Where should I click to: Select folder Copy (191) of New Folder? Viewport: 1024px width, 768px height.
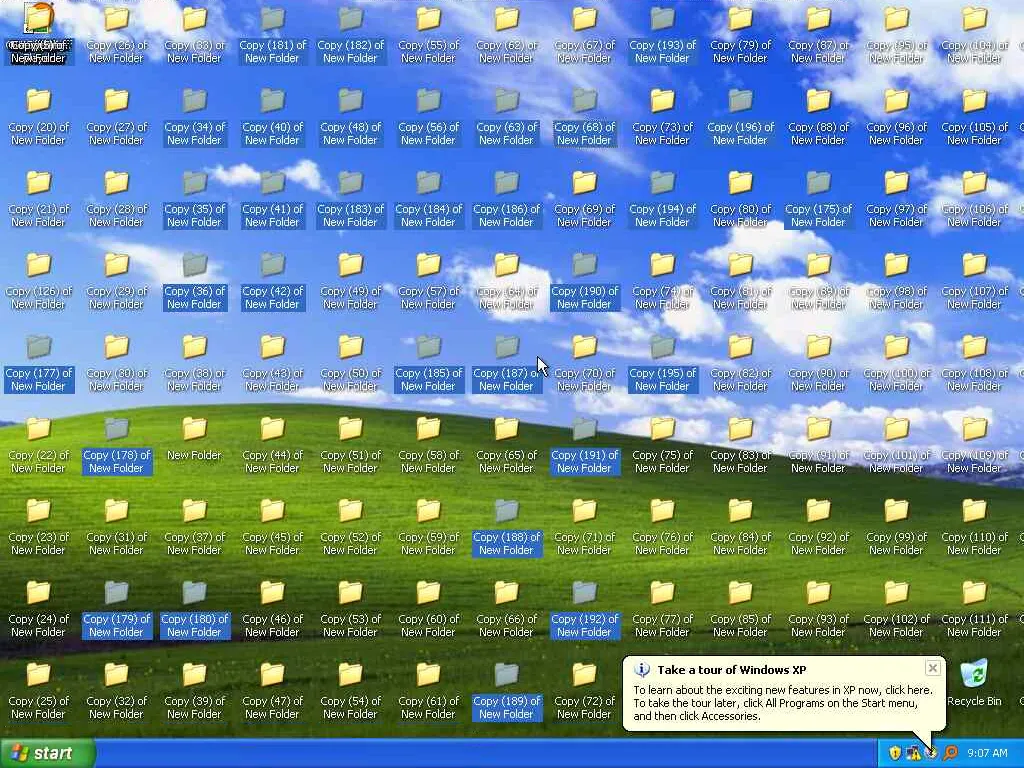pos(584,445)
